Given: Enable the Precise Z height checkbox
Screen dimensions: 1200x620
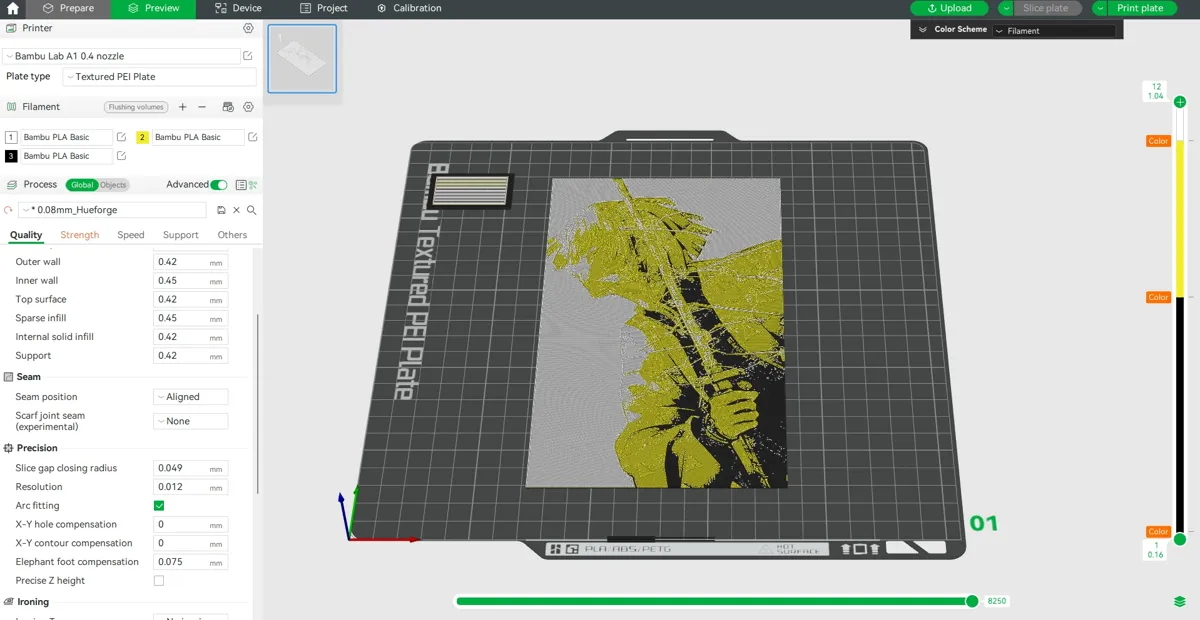Looking at the screenshot, I should tap(159, 581).
